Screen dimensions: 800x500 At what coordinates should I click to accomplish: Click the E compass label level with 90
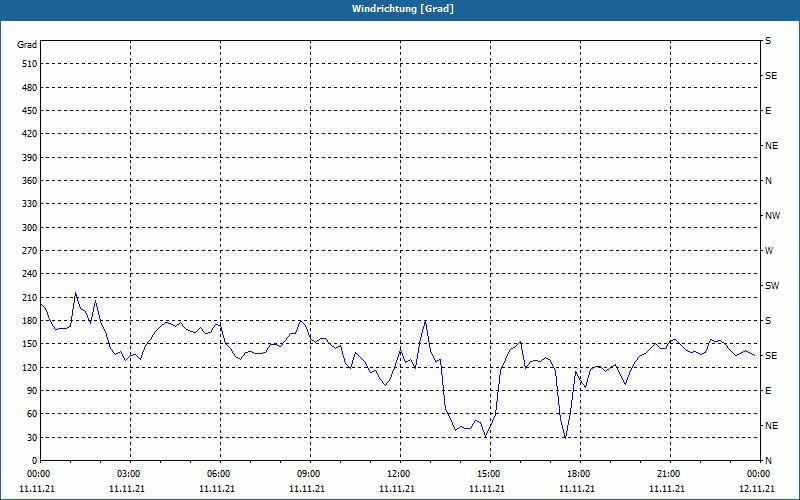768,391
